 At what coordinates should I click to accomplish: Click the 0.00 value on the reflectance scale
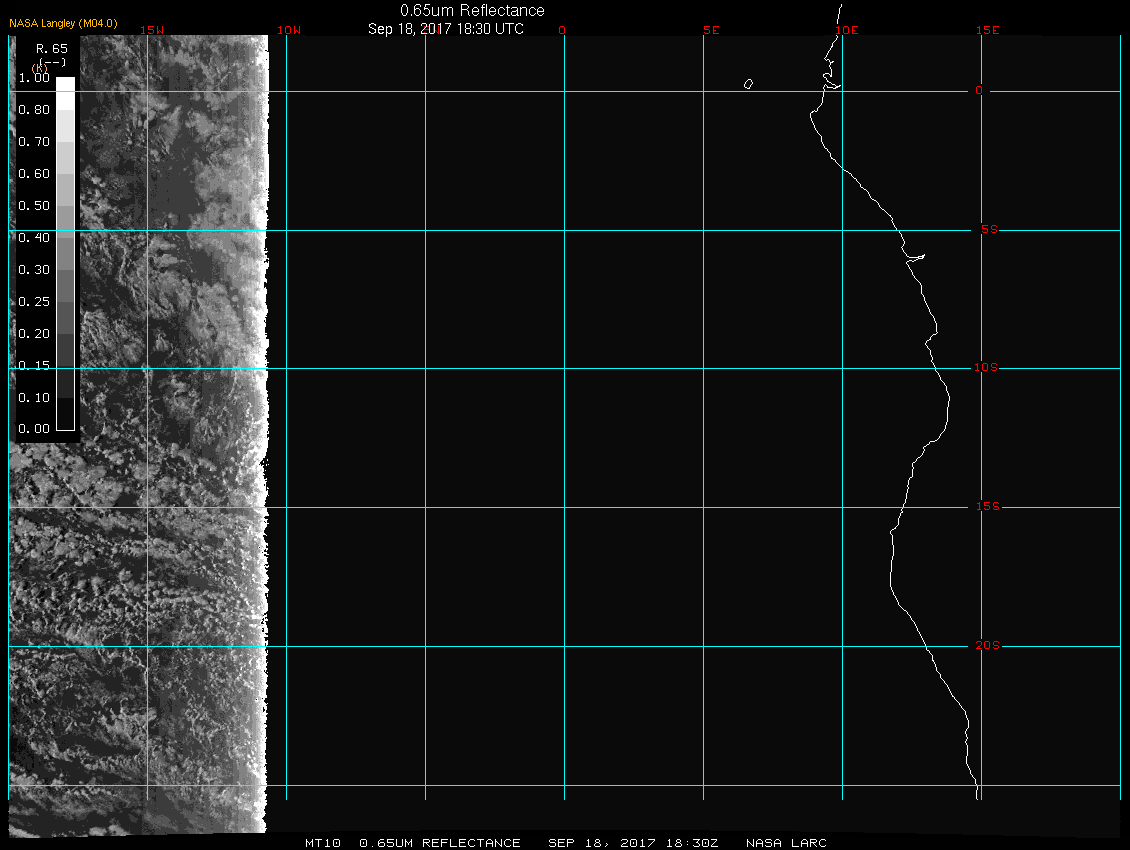(x=34, y=429)
